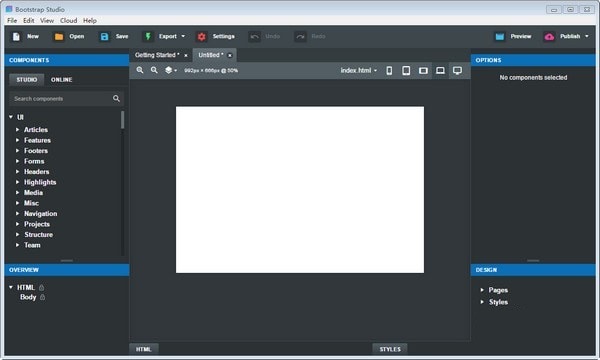Switch to desktop monitor preview size
600x360 pixels.
pos(457,70)
